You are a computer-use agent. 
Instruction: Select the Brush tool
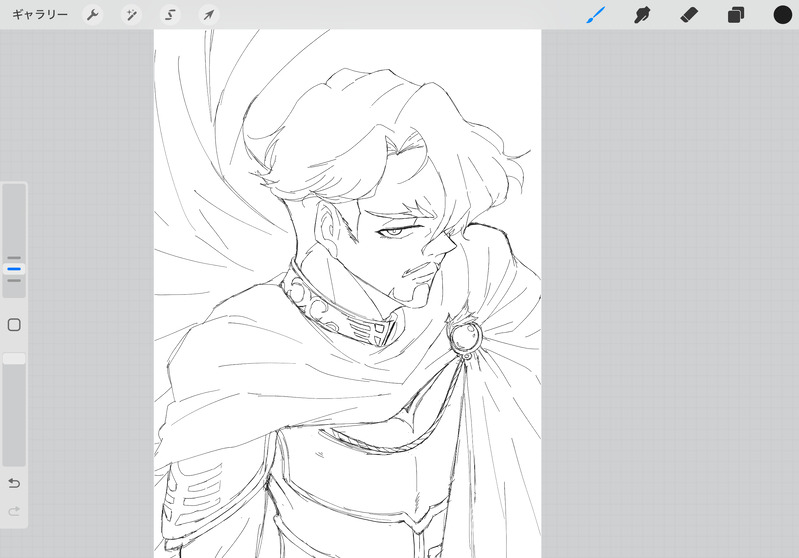596,15
